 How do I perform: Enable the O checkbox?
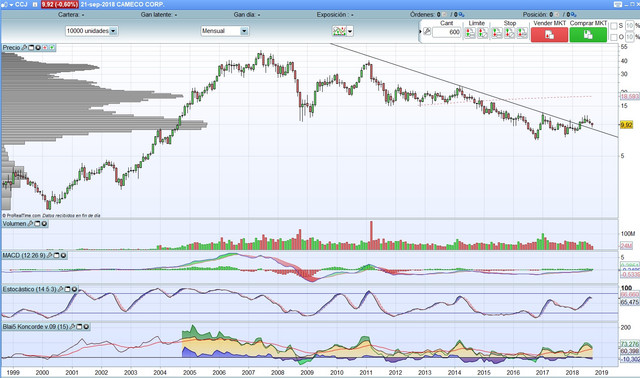(x=613, y=37)
